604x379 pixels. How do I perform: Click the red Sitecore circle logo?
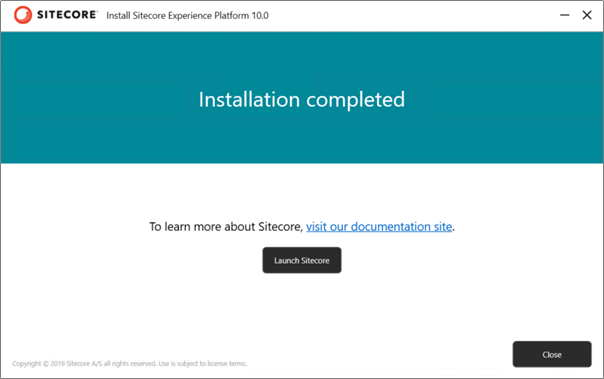click(23, 15)
